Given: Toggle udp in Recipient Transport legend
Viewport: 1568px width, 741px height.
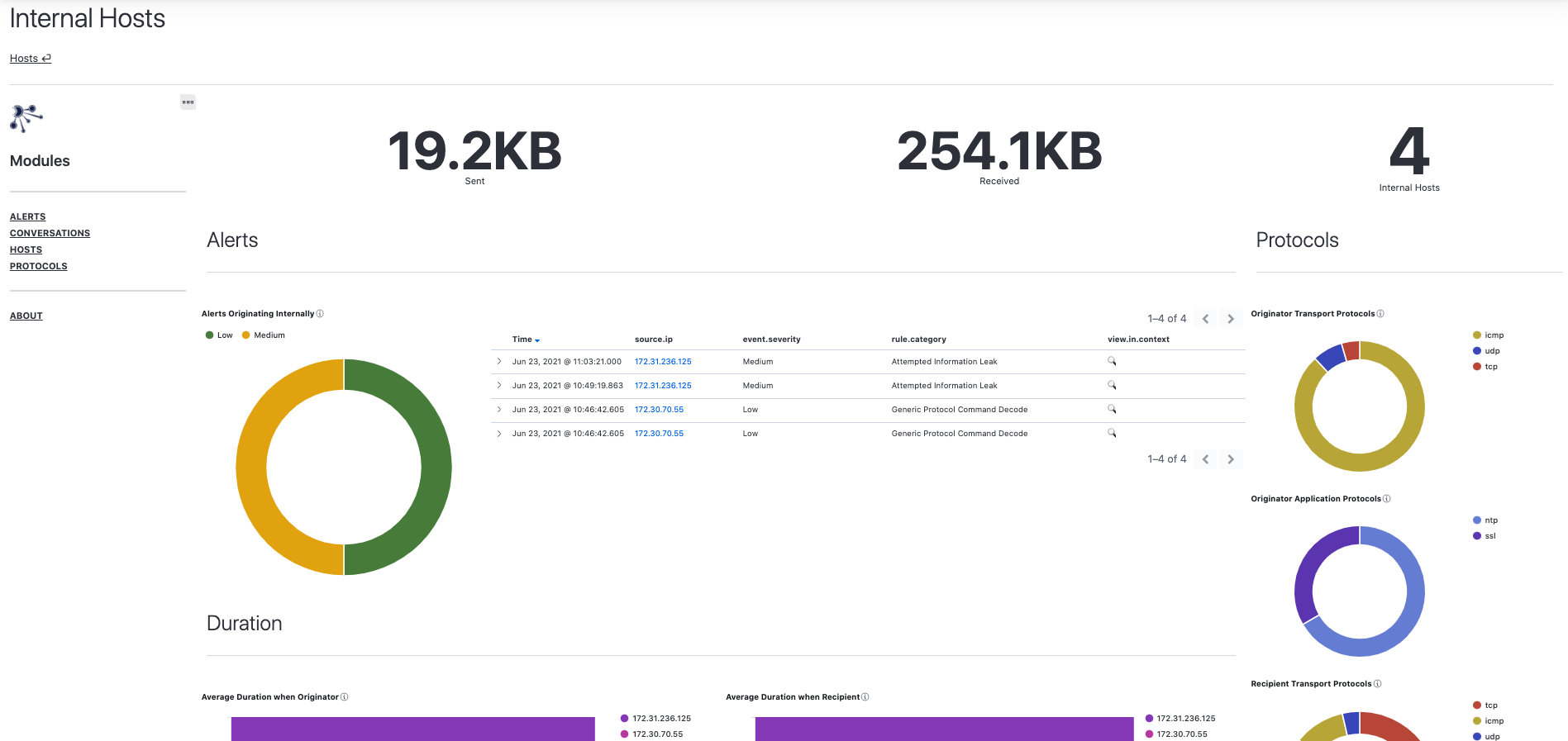Looking at the screenshot, I should [x=1486, y=737].
